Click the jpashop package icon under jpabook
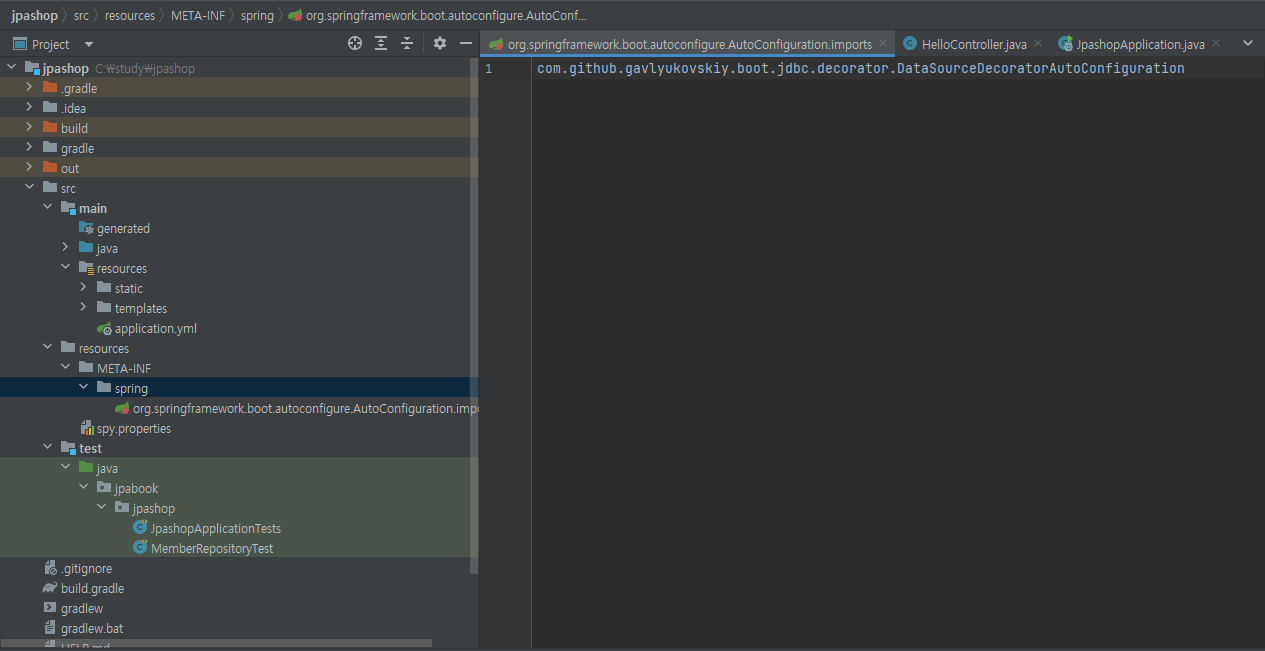The width and height of the screenshot is (1265, 651). point(122,508)
